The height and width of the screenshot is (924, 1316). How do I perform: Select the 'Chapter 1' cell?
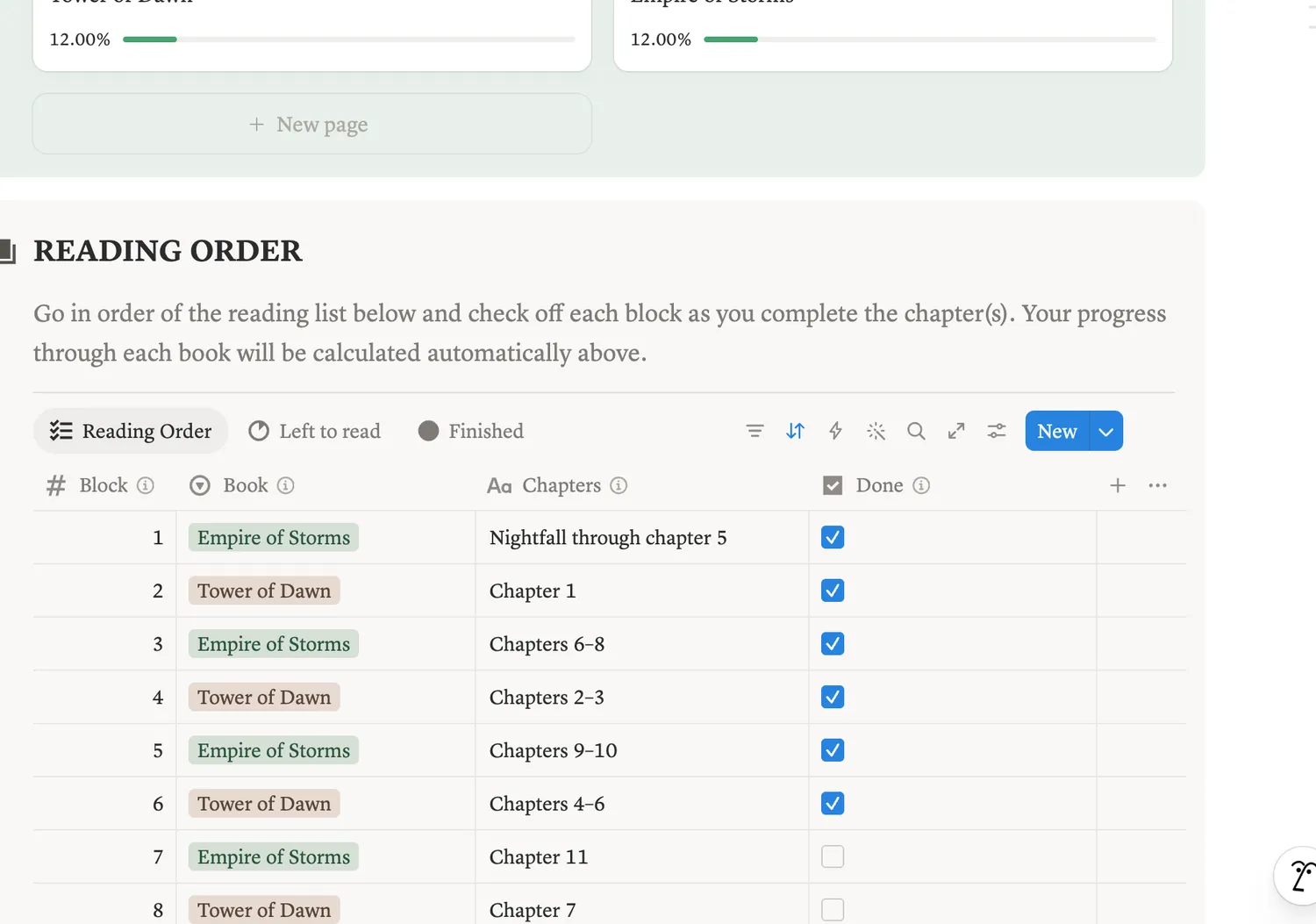(x=641, y=591)
